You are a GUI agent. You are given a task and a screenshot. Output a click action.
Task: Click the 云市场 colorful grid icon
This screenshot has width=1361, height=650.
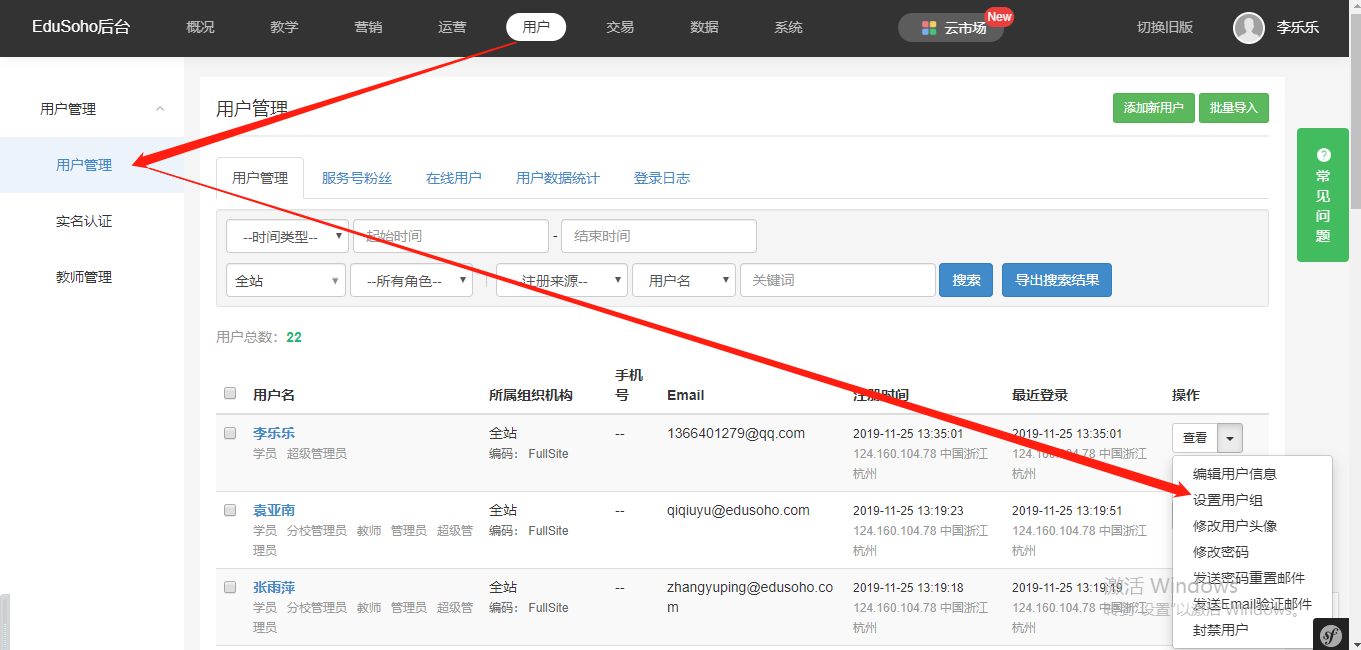coord(929,28)
